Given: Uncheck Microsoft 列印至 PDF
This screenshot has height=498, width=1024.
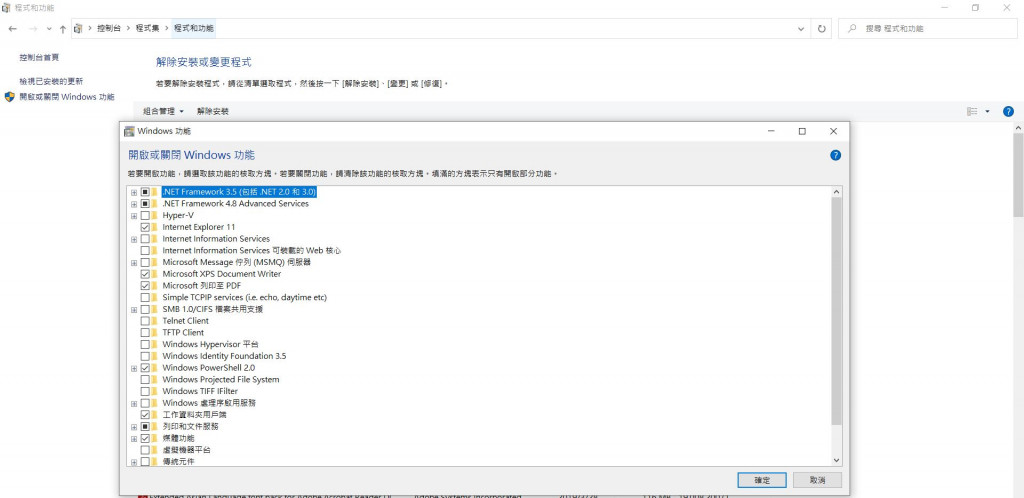Looking at the screenshot, I should click(145, 286).
